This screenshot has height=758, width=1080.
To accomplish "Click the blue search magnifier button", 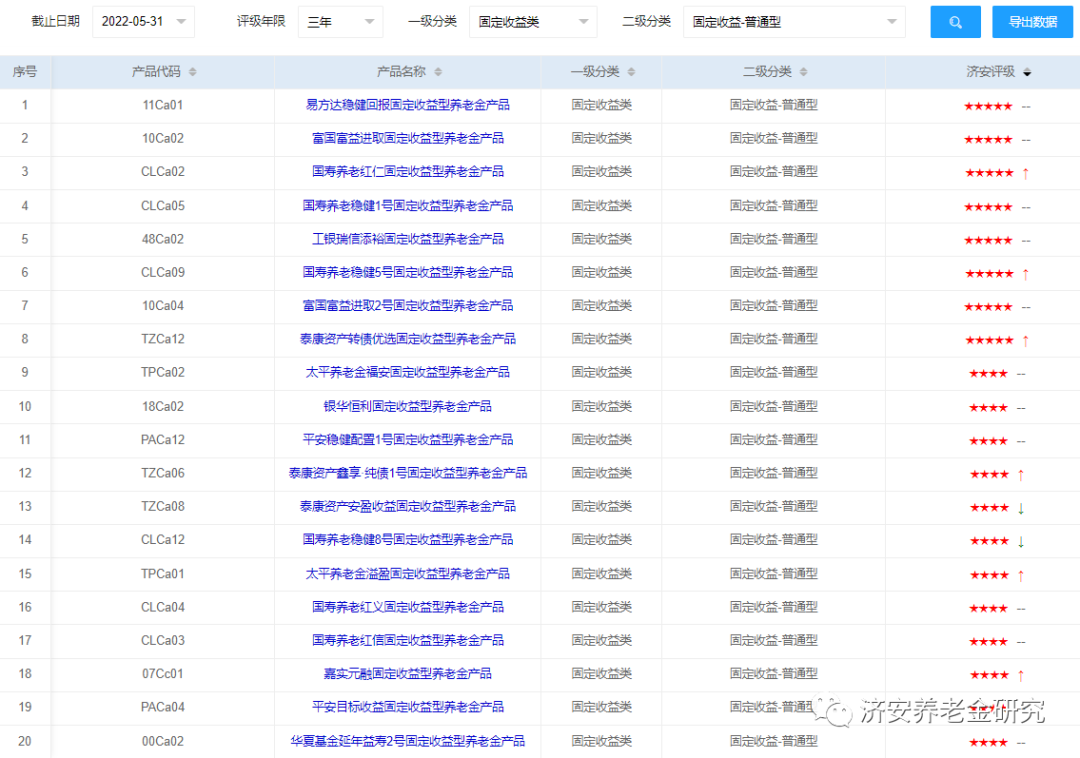I will [955, 22].
